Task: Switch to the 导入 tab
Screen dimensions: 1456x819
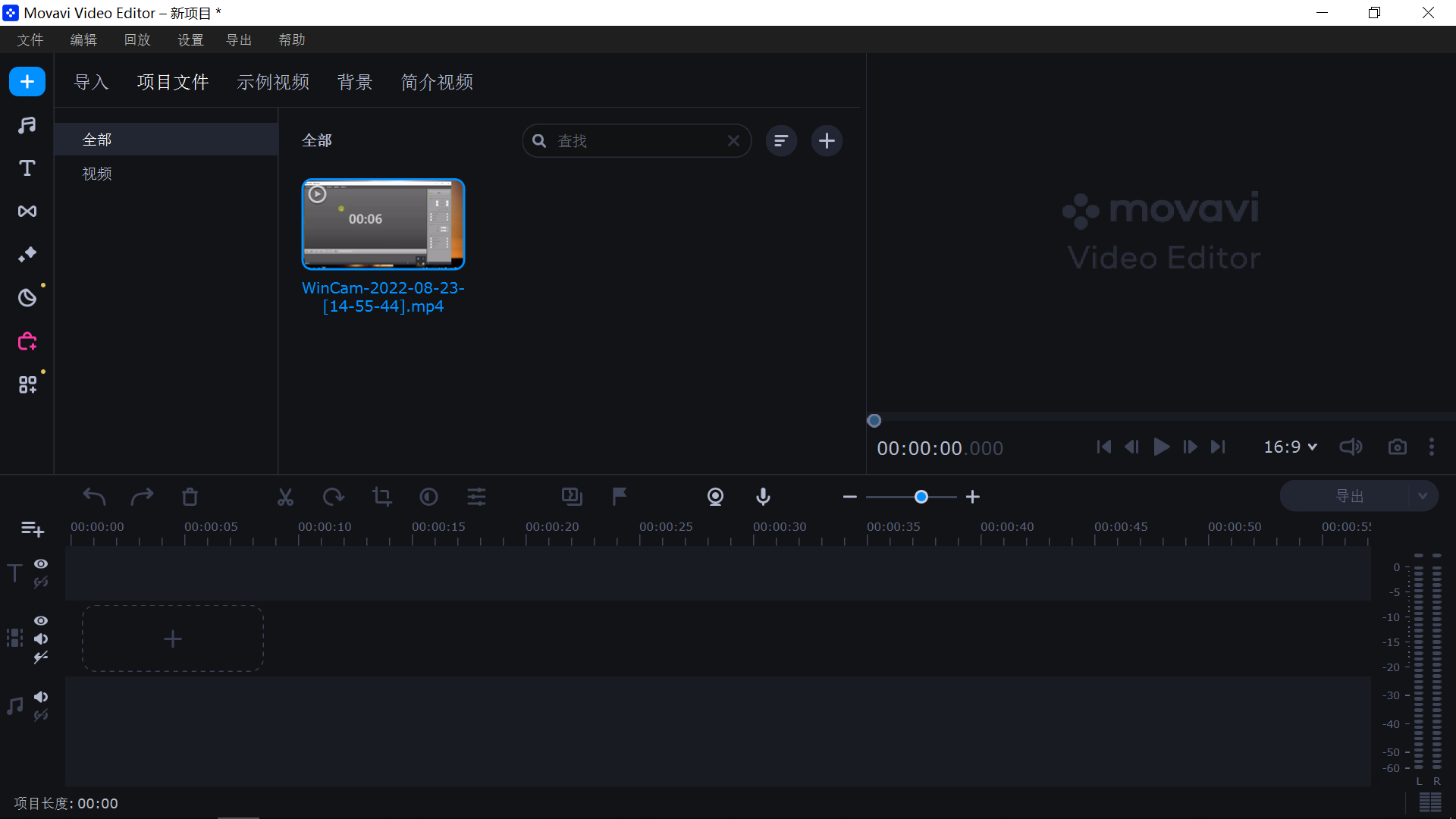Action: 91,82
